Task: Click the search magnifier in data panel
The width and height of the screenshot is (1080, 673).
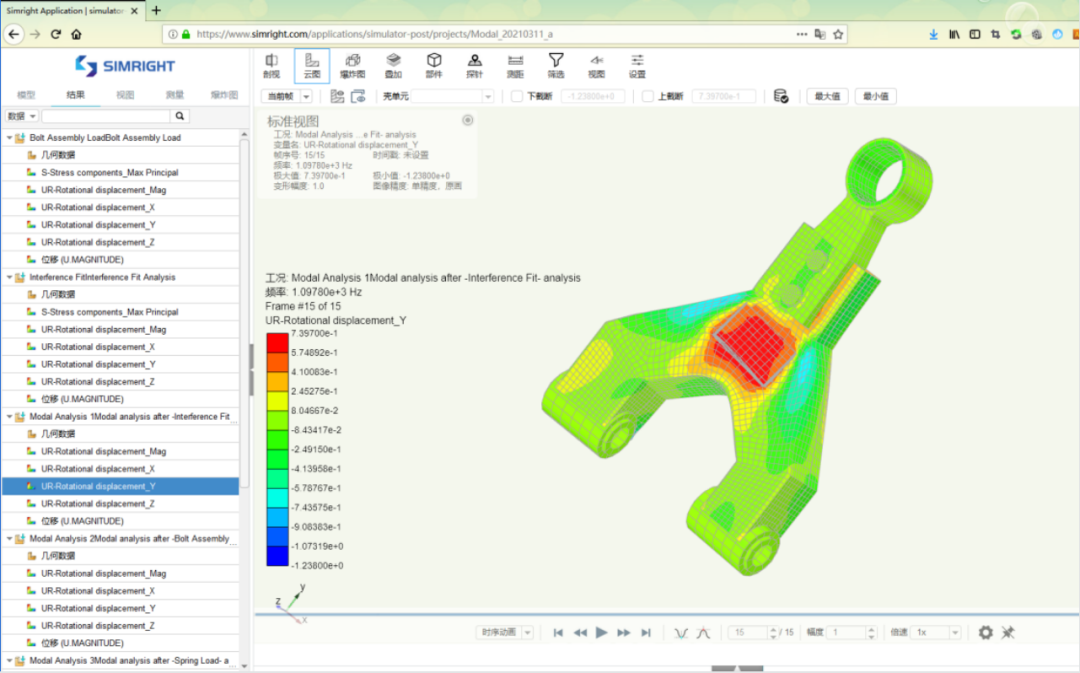Action: tap(180, 116)
